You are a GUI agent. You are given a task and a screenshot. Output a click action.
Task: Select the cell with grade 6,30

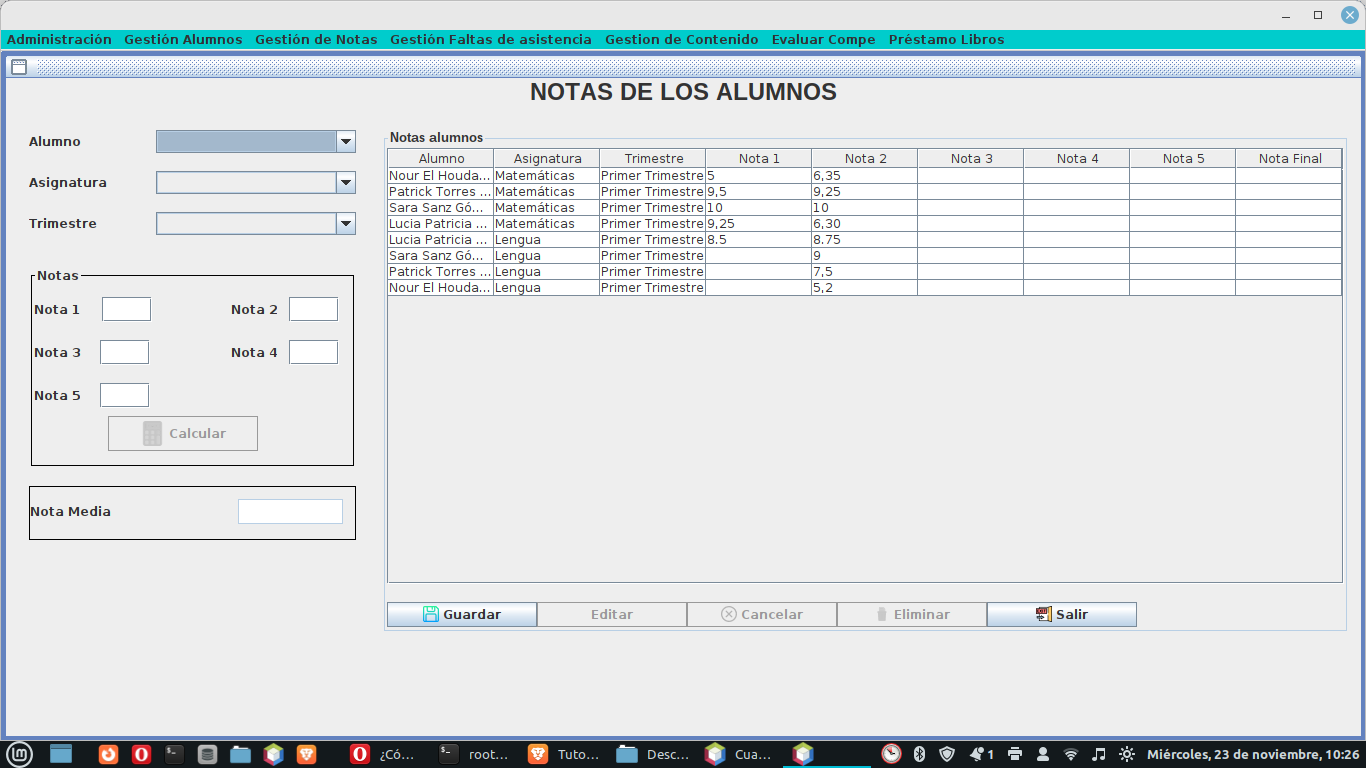click(865, 223)
